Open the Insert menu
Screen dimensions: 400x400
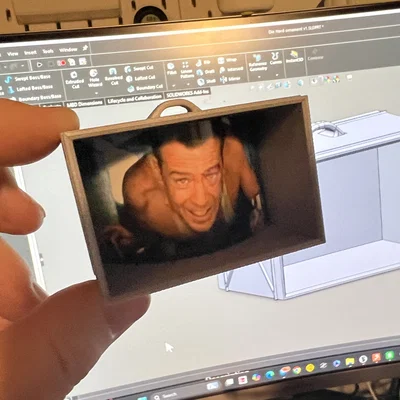click(30, 52)
